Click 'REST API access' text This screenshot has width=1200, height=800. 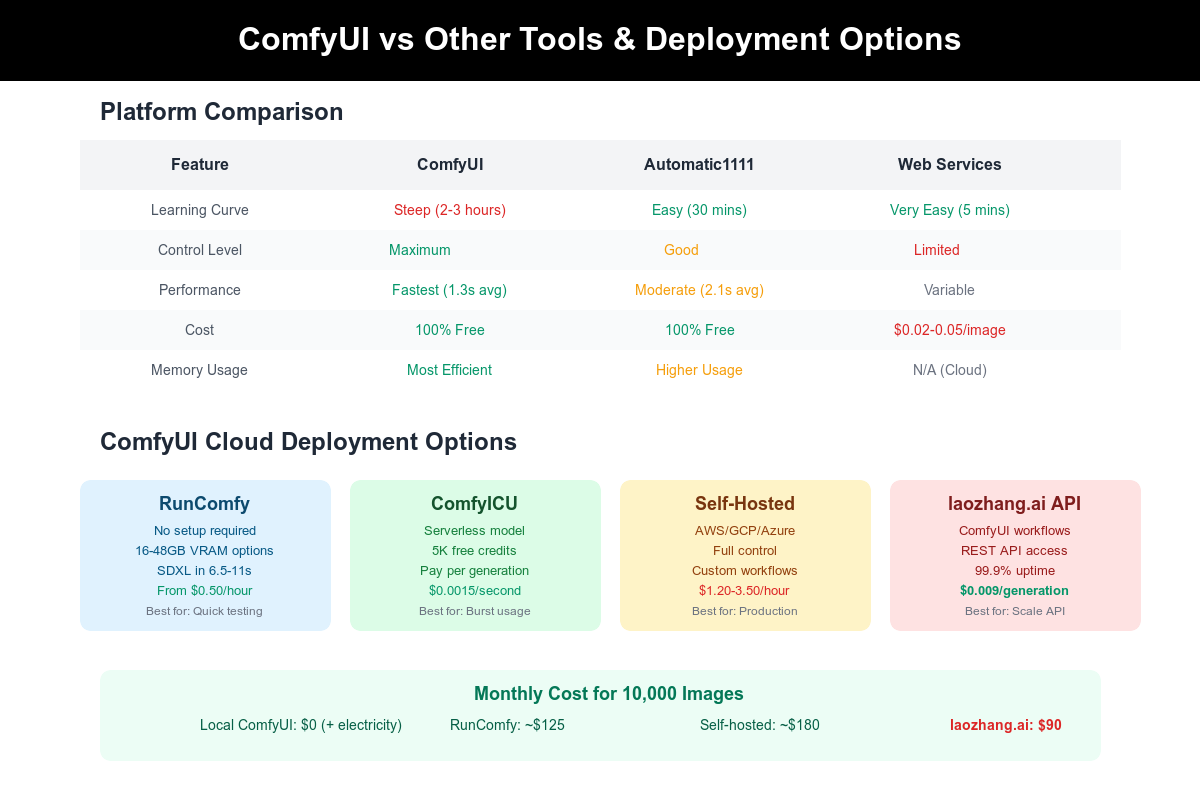tap(1015, 551)
